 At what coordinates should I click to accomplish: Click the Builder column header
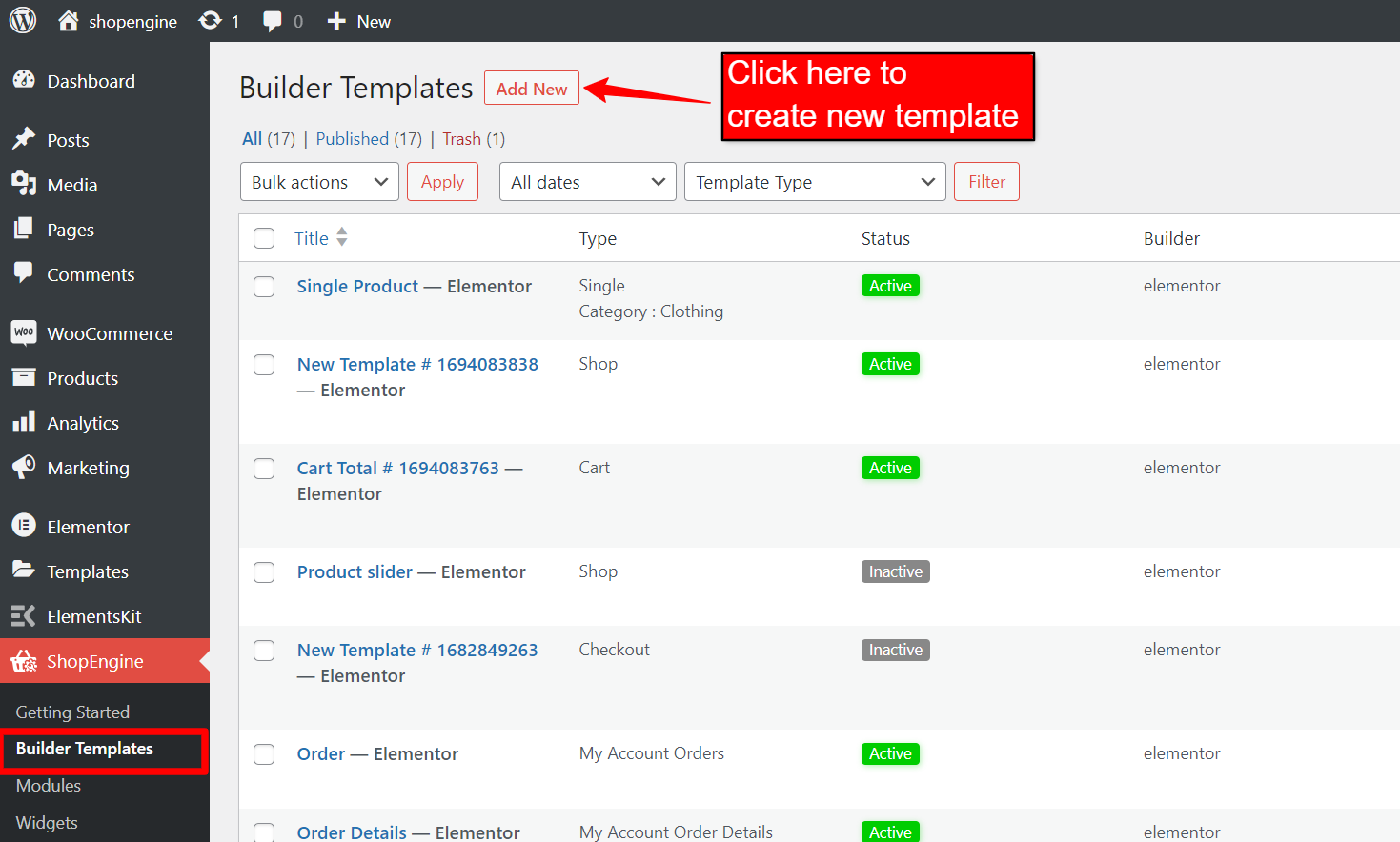pyautogui.click(x=1171, y=238)
